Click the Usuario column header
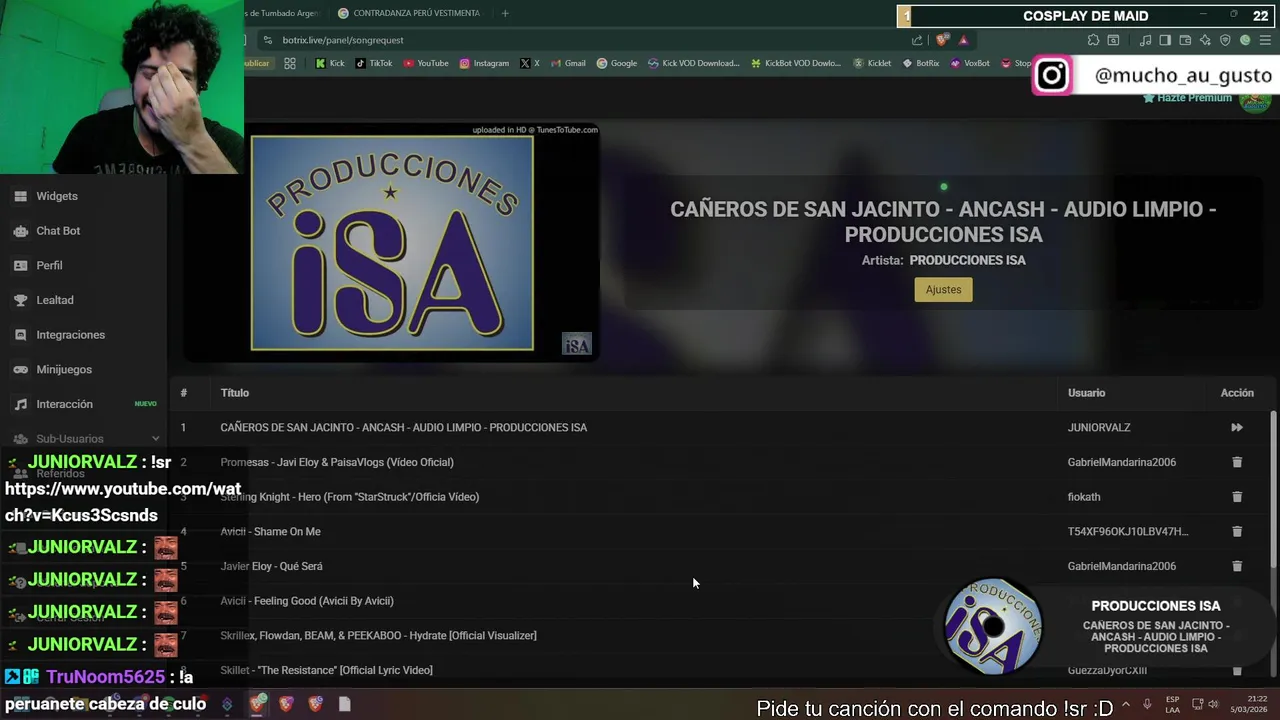The image size is (1280, 720). (x=1086, y=393)
